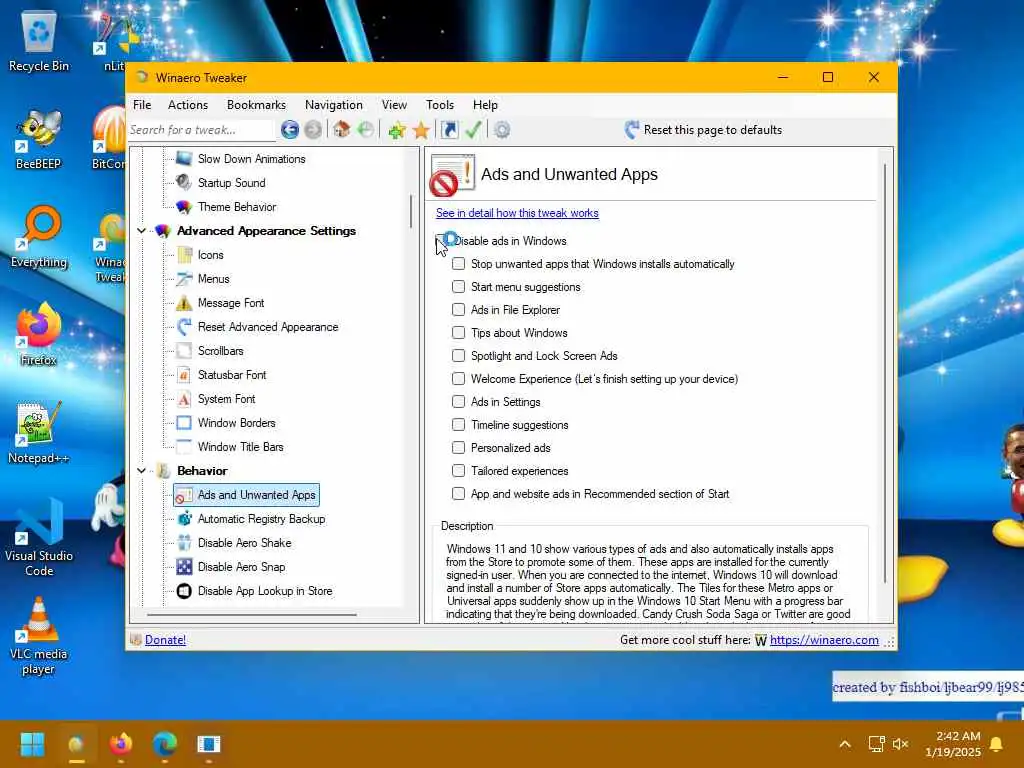Select Slow Down Animations tree item

click(x=251, y=159)
